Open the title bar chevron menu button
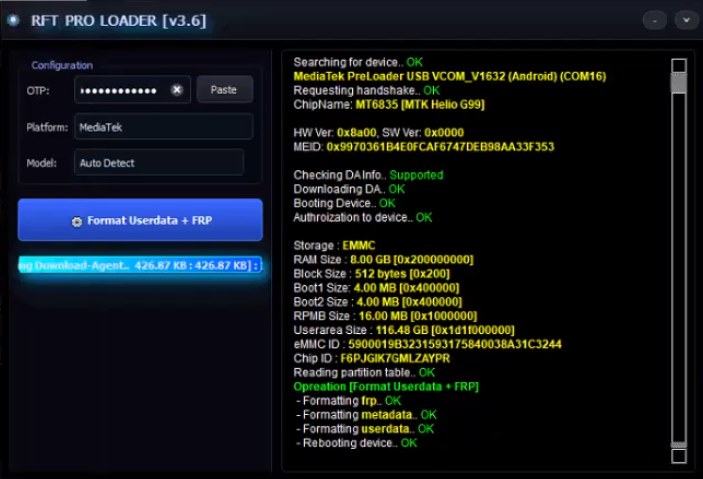Screen dimensions: 703x479 (686, 21)
